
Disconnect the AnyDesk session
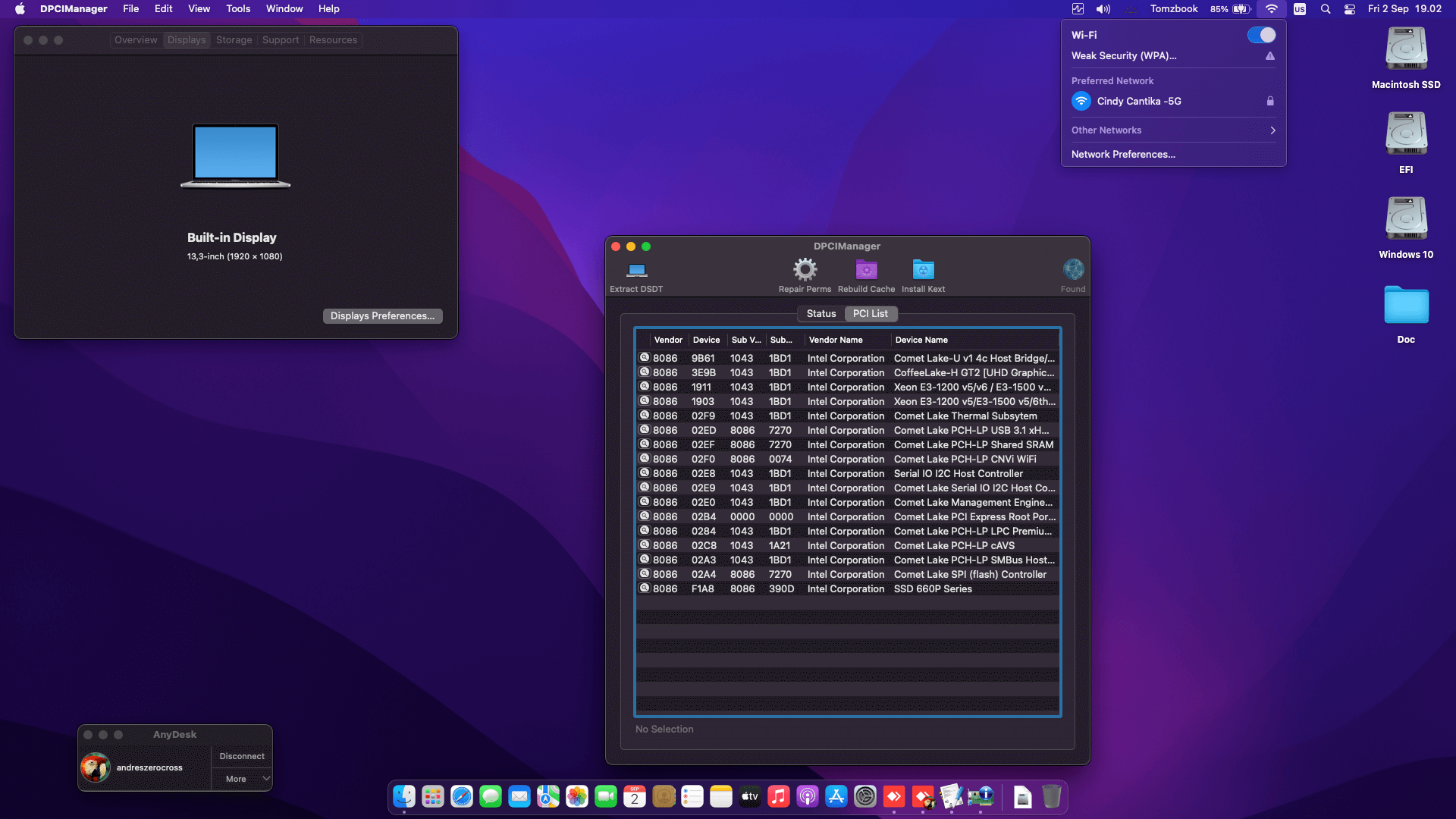click(x=242, y=756)
